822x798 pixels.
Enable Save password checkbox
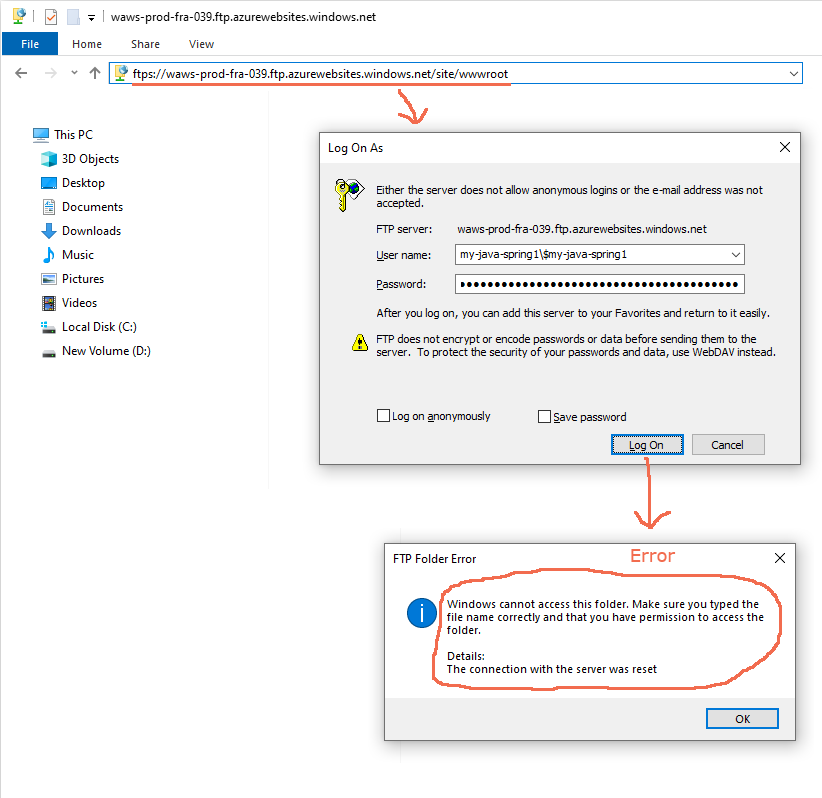point(544,417)
